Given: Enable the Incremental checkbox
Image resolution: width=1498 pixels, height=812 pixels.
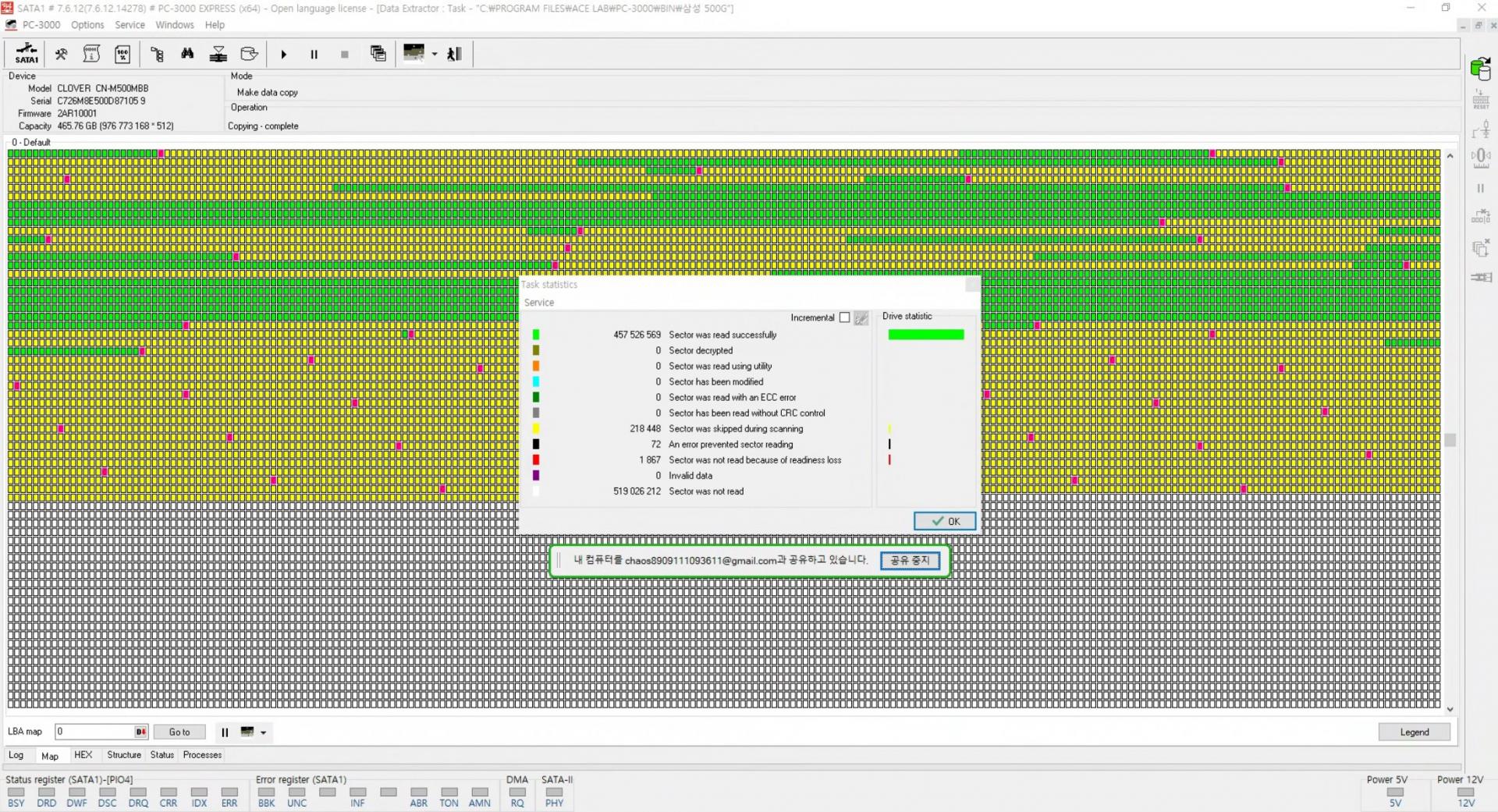Looking at the screenshot, I should (x=844, y=317).
